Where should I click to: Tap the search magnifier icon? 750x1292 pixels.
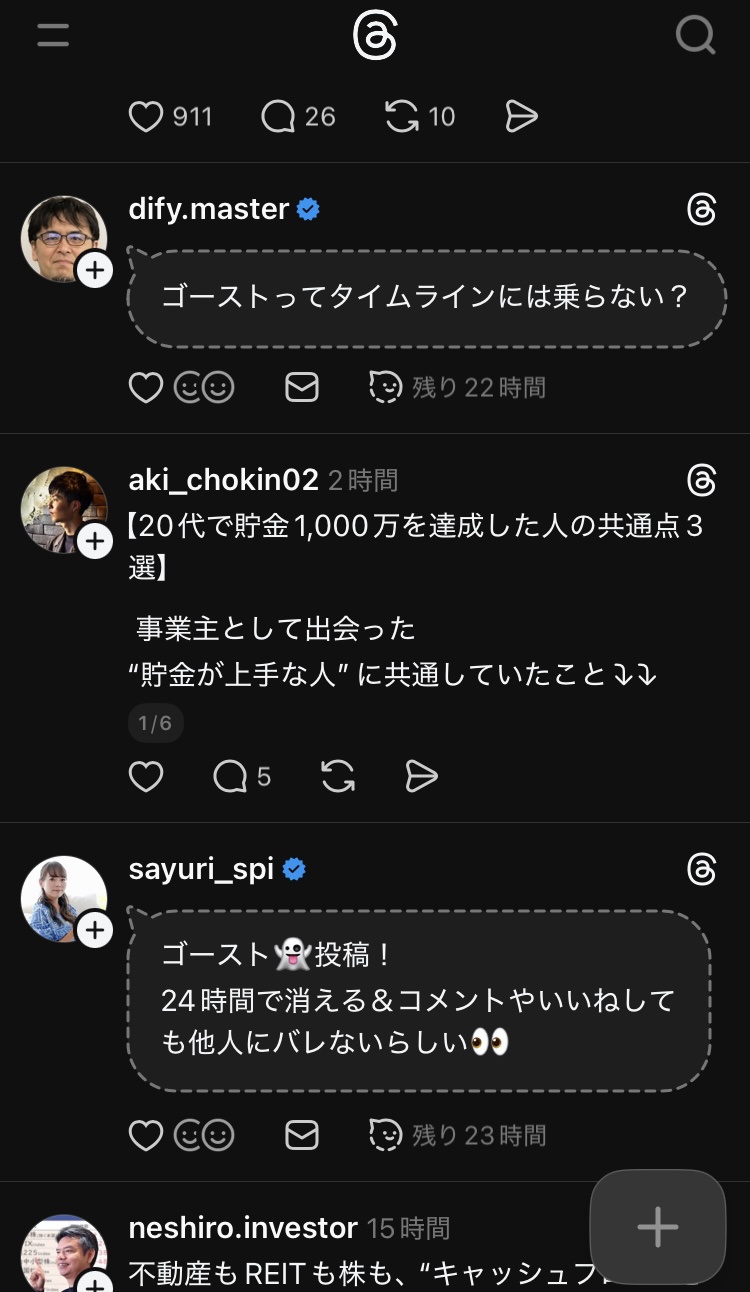695,37
